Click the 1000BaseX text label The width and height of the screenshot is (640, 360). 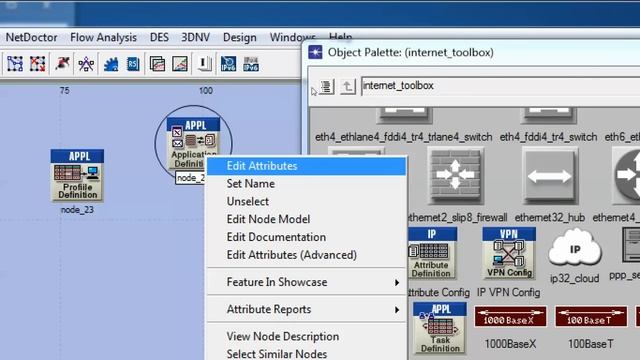(510, 344)
